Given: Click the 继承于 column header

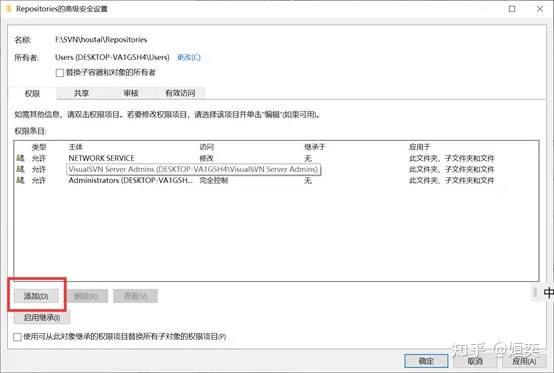Looking at the screenshot, I should point(315,147).
